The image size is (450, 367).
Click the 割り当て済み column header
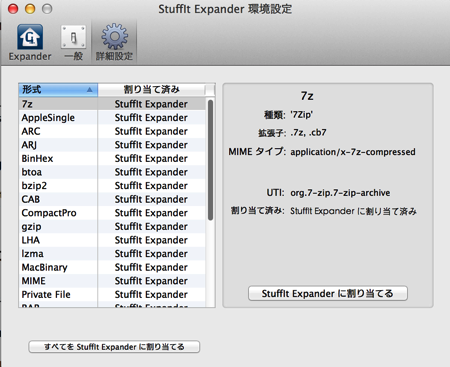pos(151,90)
